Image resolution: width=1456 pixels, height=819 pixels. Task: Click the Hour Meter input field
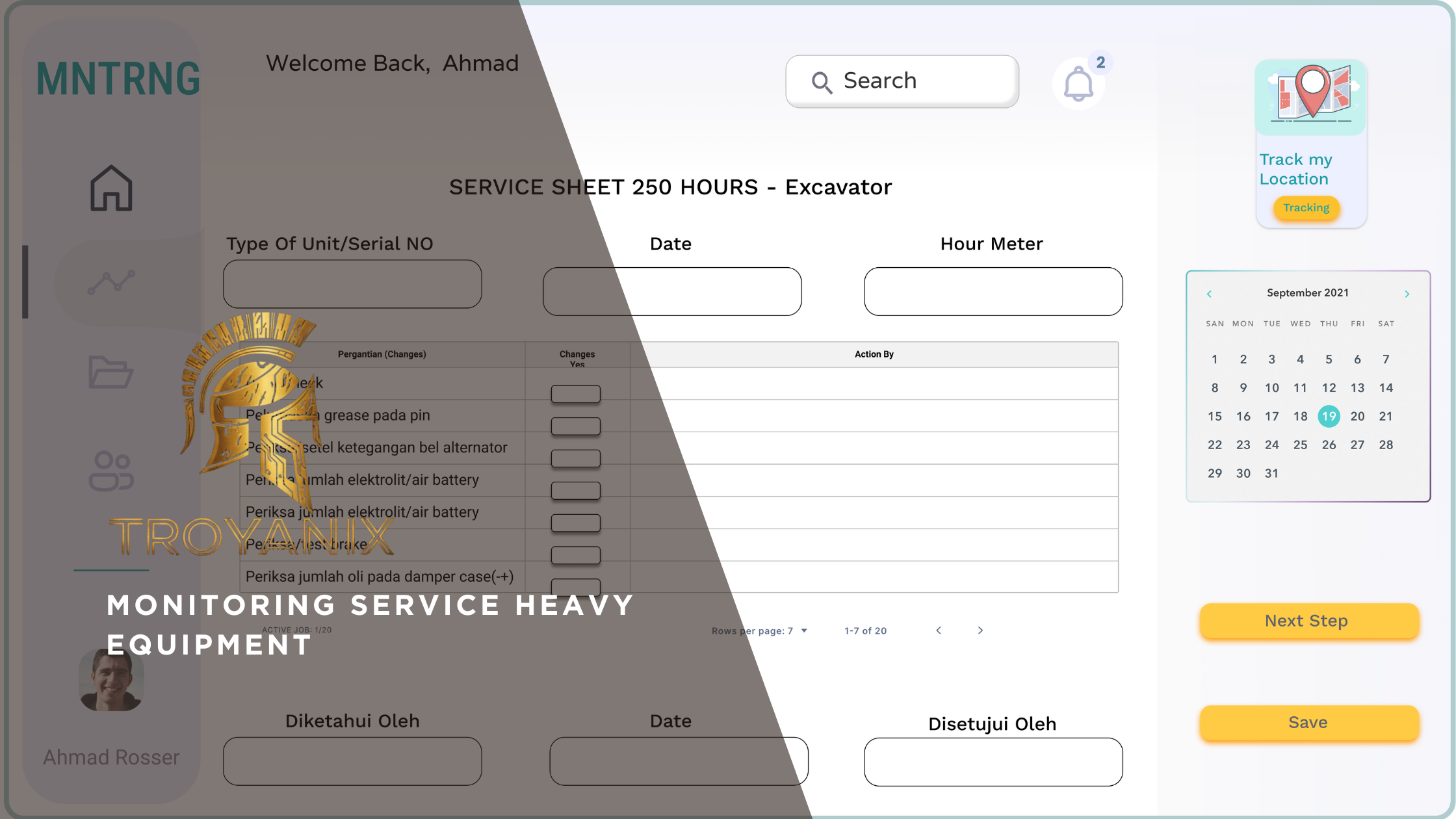(x=993, y=291)
